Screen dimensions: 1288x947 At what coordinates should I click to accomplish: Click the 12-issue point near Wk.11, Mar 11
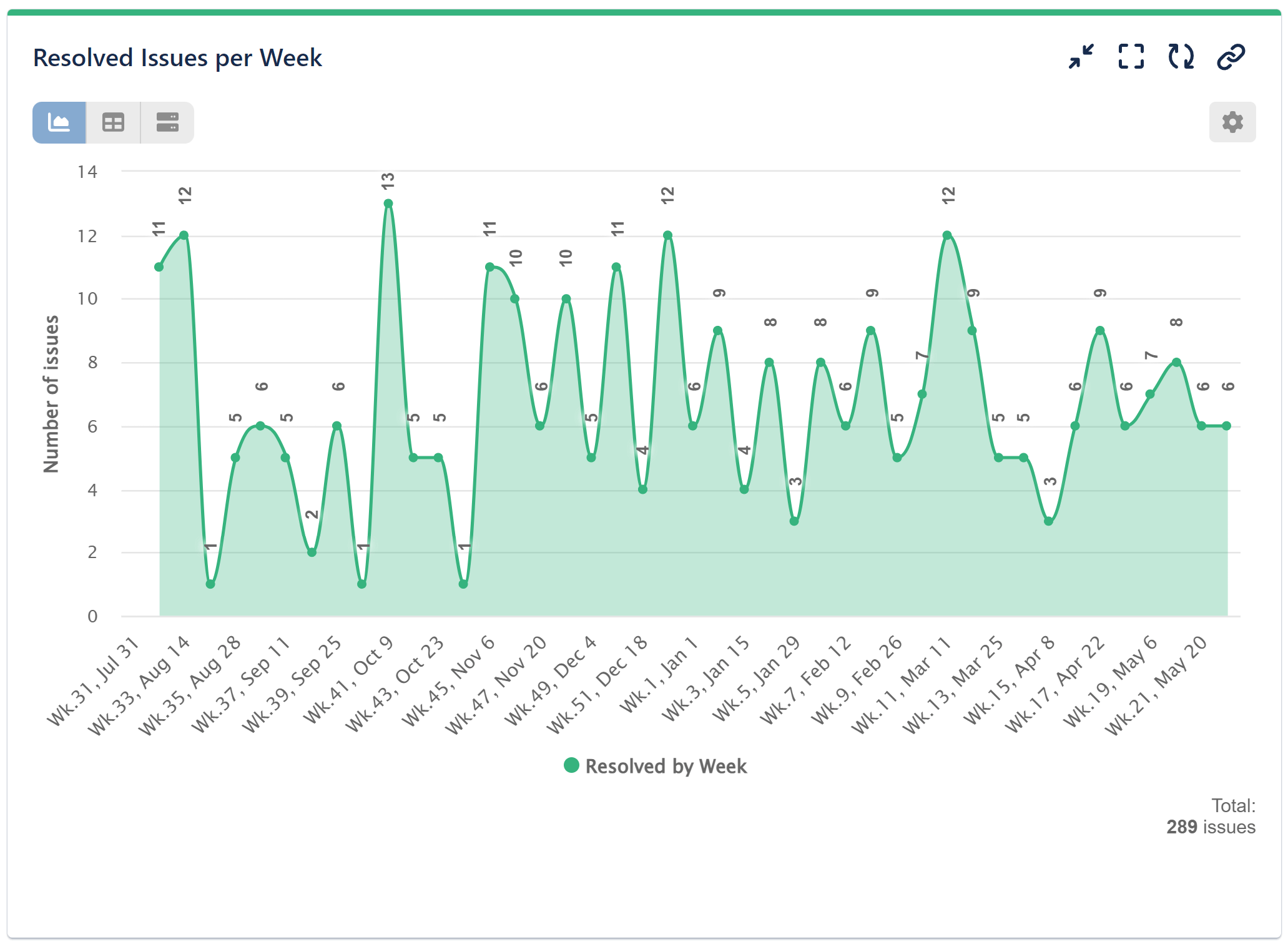tap(946, 235)
